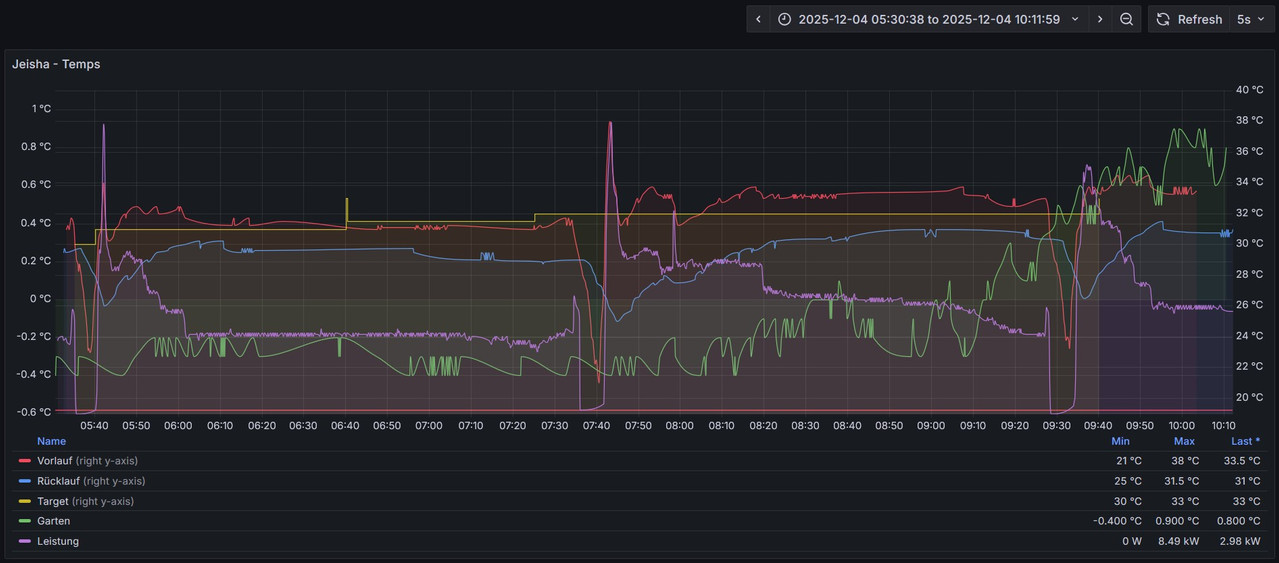1279x563 pixels.
Task: Click the 40 °C right y-axis label
Action: (x=1249, y=89)
